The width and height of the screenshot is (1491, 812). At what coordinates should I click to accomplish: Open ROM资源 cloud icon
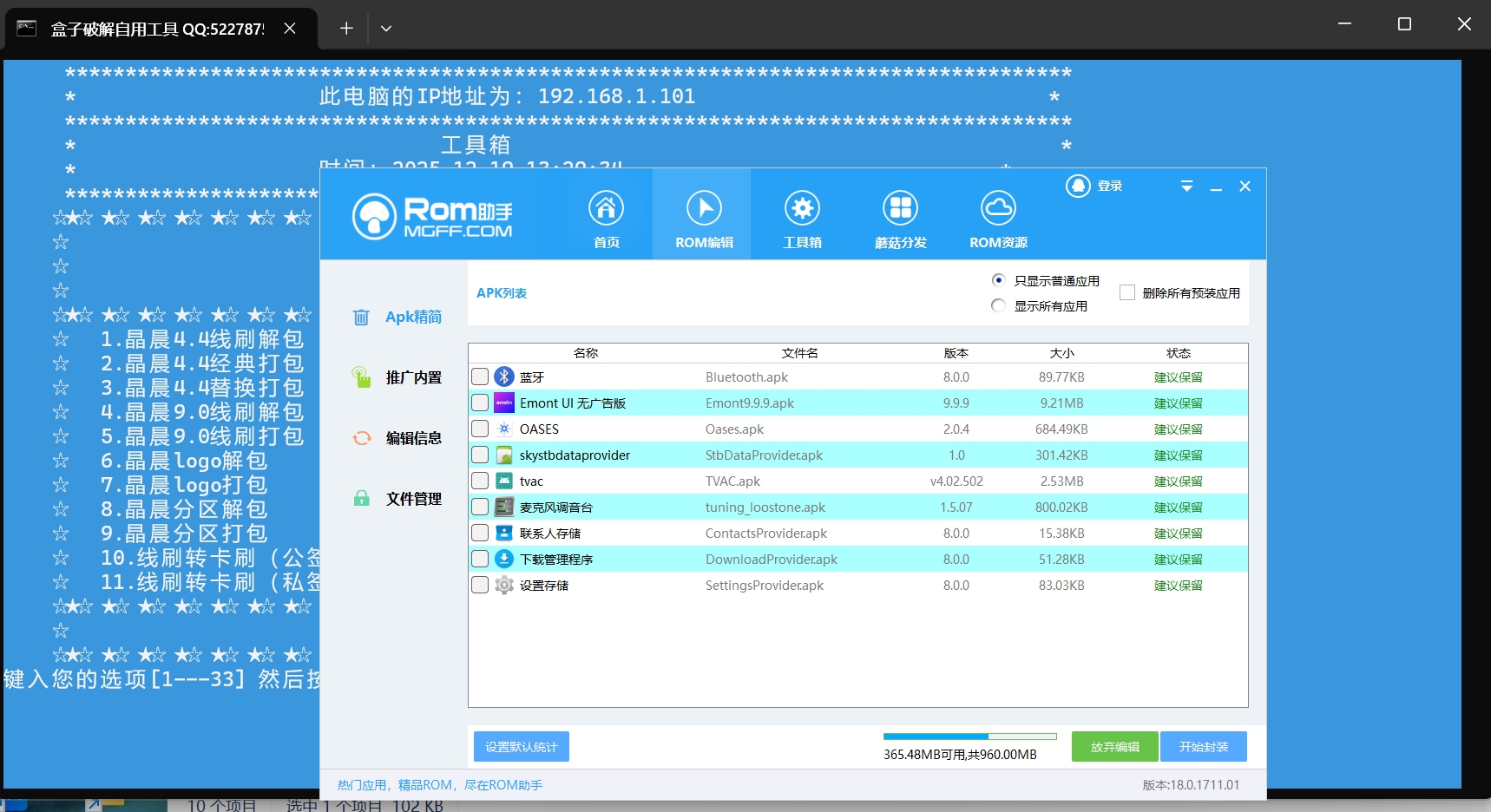998,209
